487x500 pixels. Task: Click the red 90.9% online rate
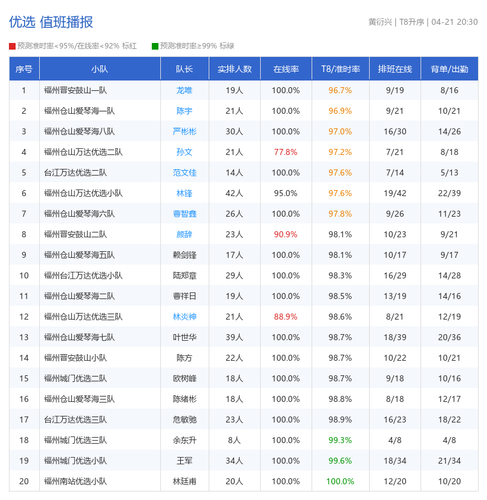pyautogui.click(x=286, y=234)
